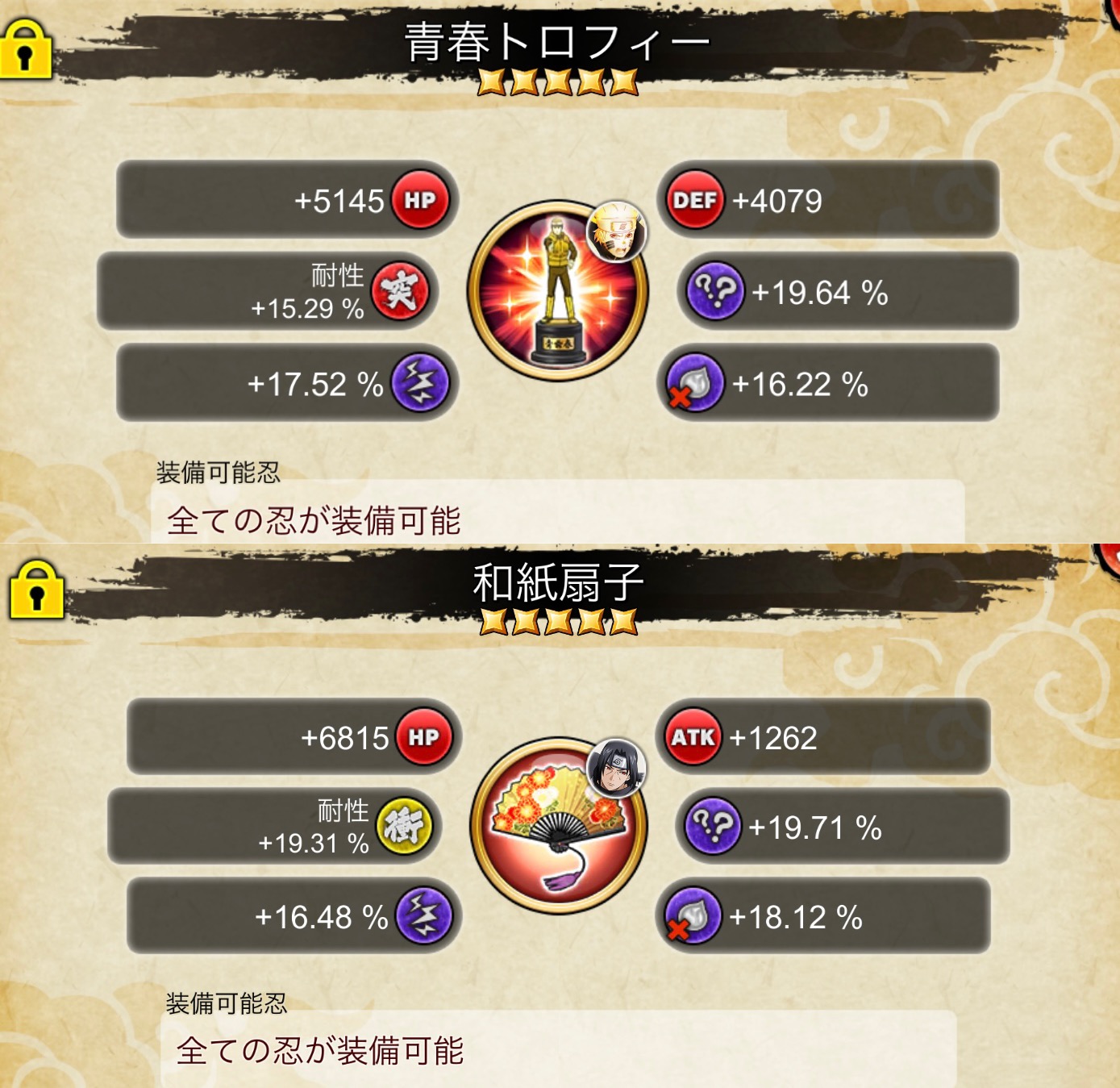
Task: Select the Itachi character badge on fan
Action: [x=617, y=768]
